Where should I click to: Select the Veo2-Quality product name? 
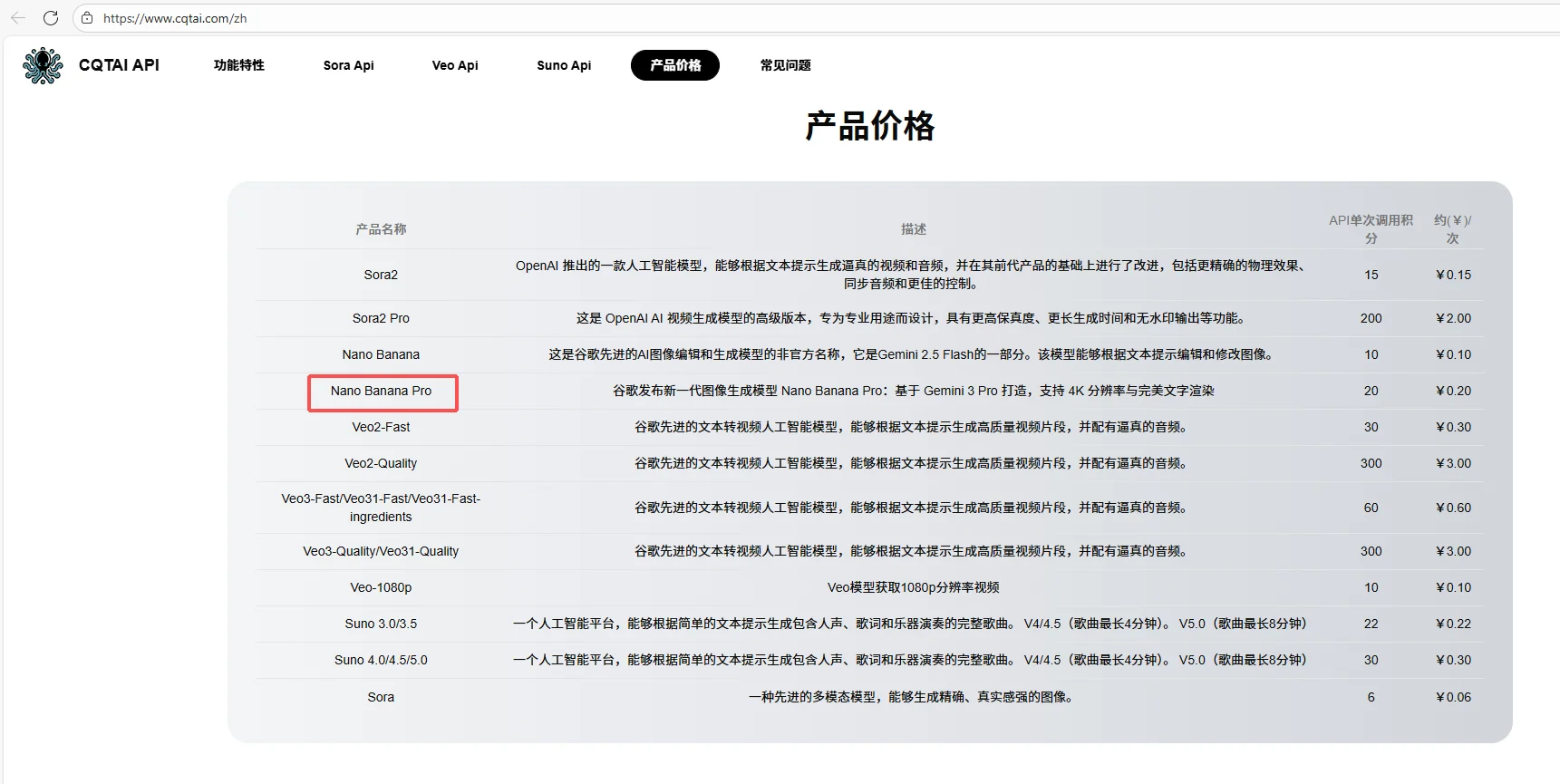pos(381,463)
